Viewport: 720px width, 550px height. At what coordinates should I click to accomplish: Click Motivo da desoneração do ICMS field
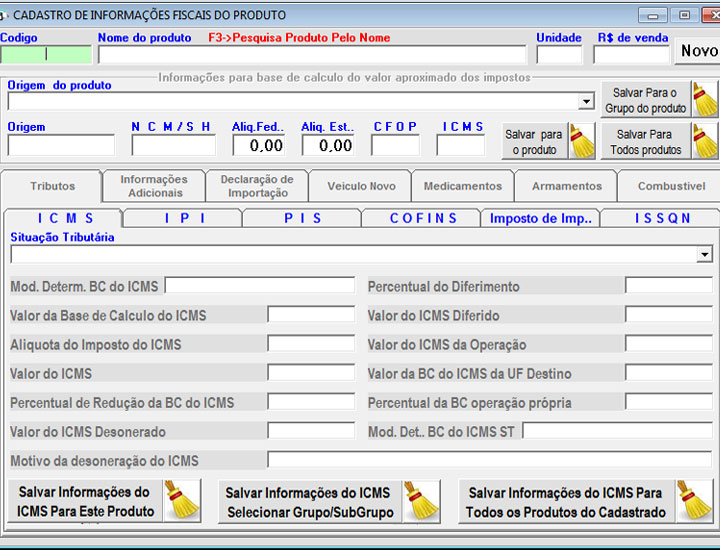489,460
